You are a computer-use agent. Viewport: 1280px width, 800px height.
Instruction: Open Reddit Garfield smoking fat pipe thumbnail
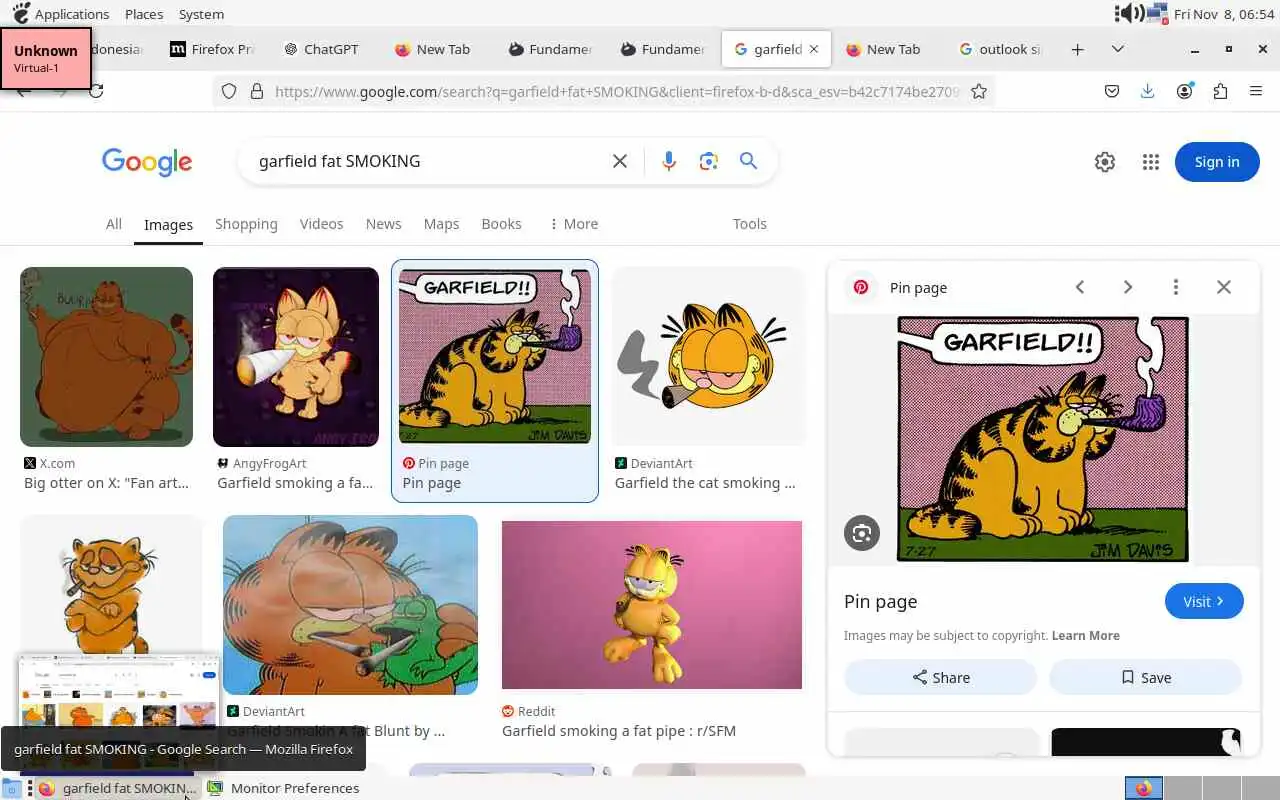tap(652, 605)
